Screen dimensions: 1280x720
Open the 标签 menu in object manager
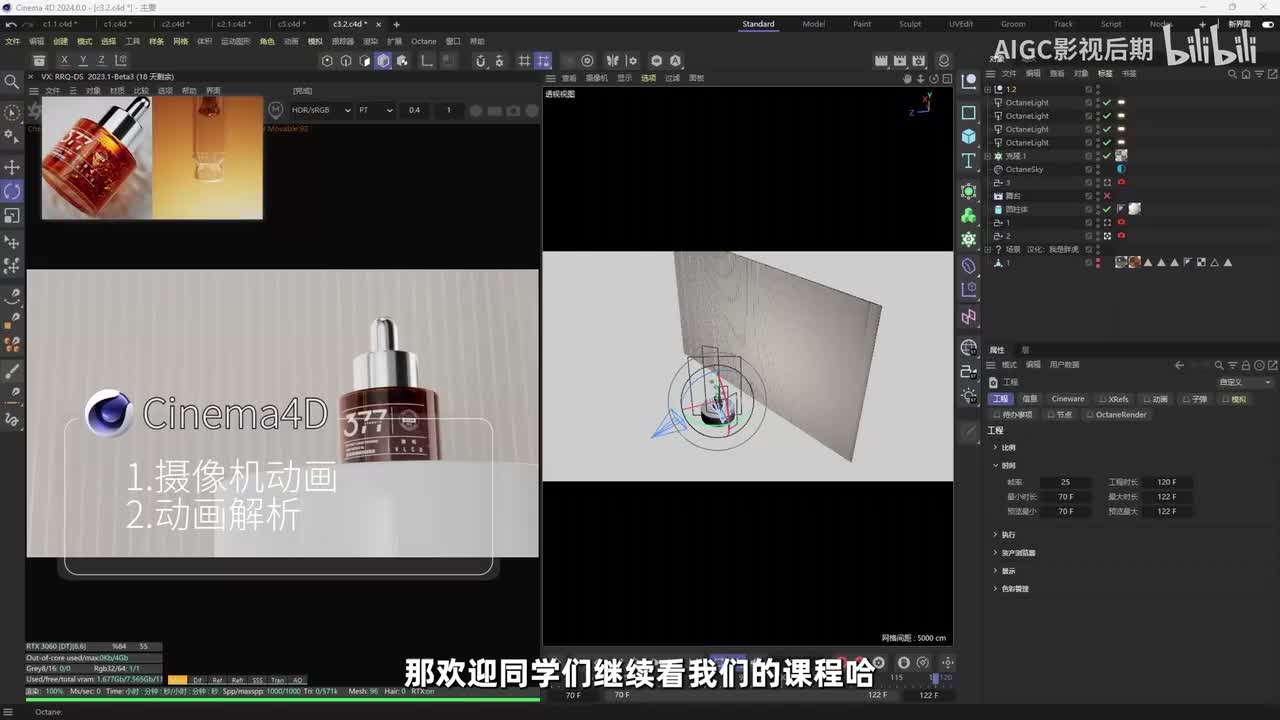pyautogui.click(x=1105, y=73)
